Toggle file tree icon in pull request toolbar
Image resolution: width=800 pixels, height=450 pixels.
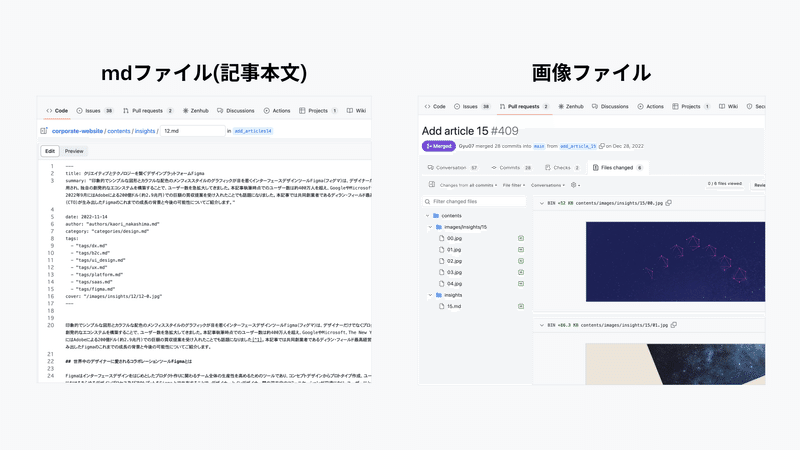[432, 185]
